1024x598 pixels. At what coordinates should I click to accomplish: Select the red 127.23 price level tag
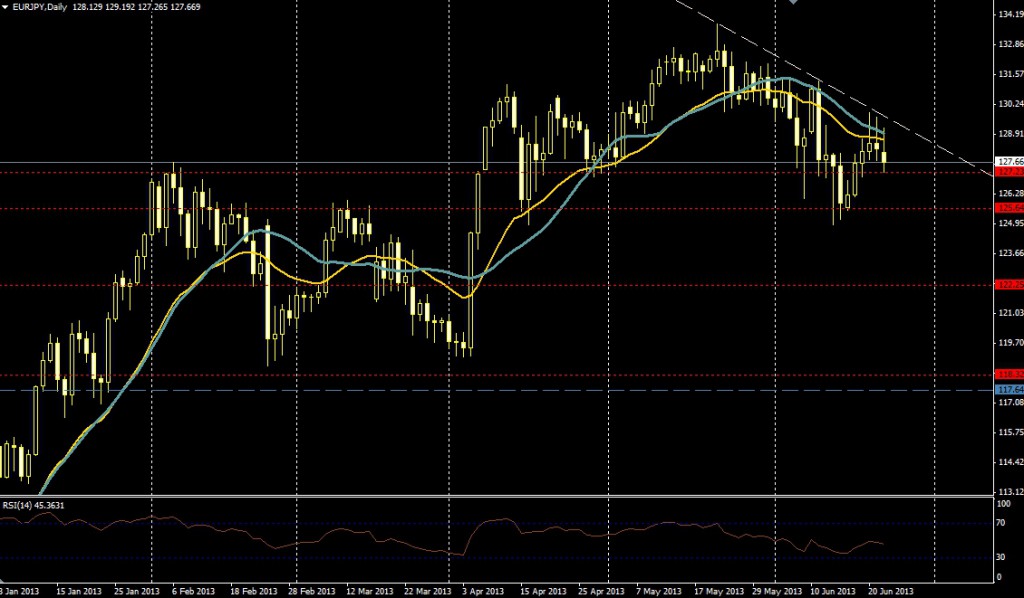[x=1009, y=172]
